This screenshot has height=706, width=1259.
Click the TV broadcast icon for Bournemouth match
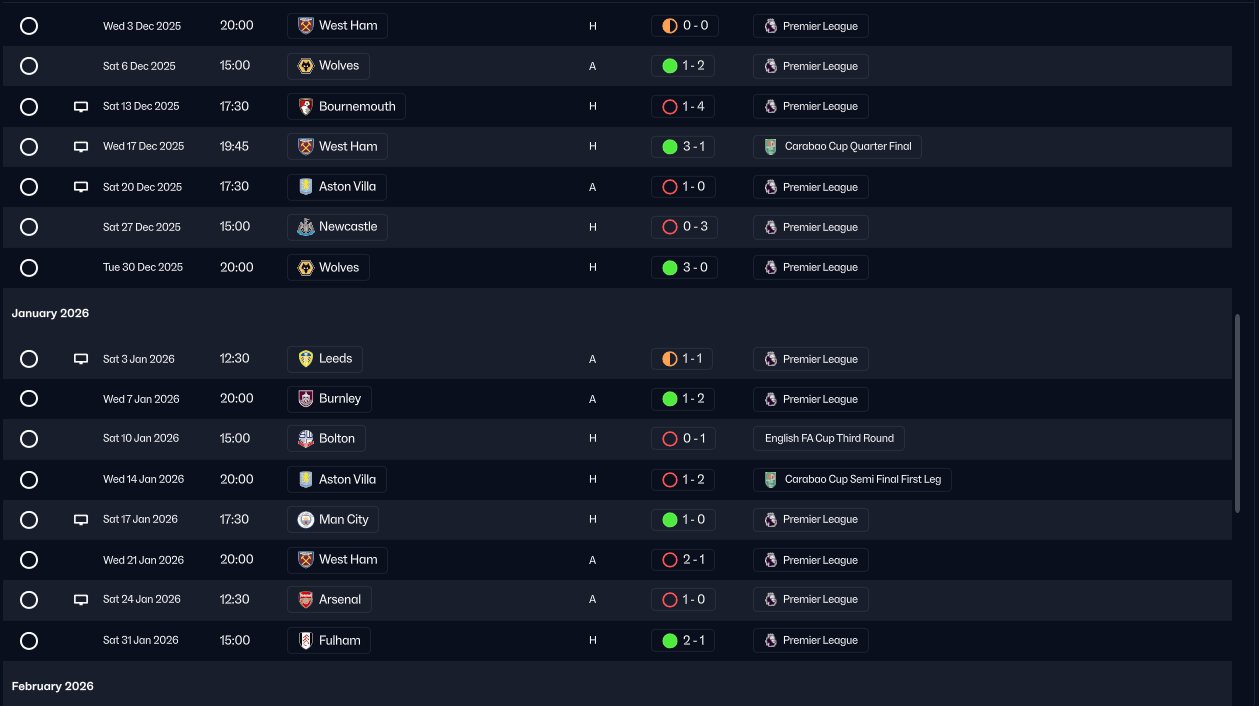point(81,106)
